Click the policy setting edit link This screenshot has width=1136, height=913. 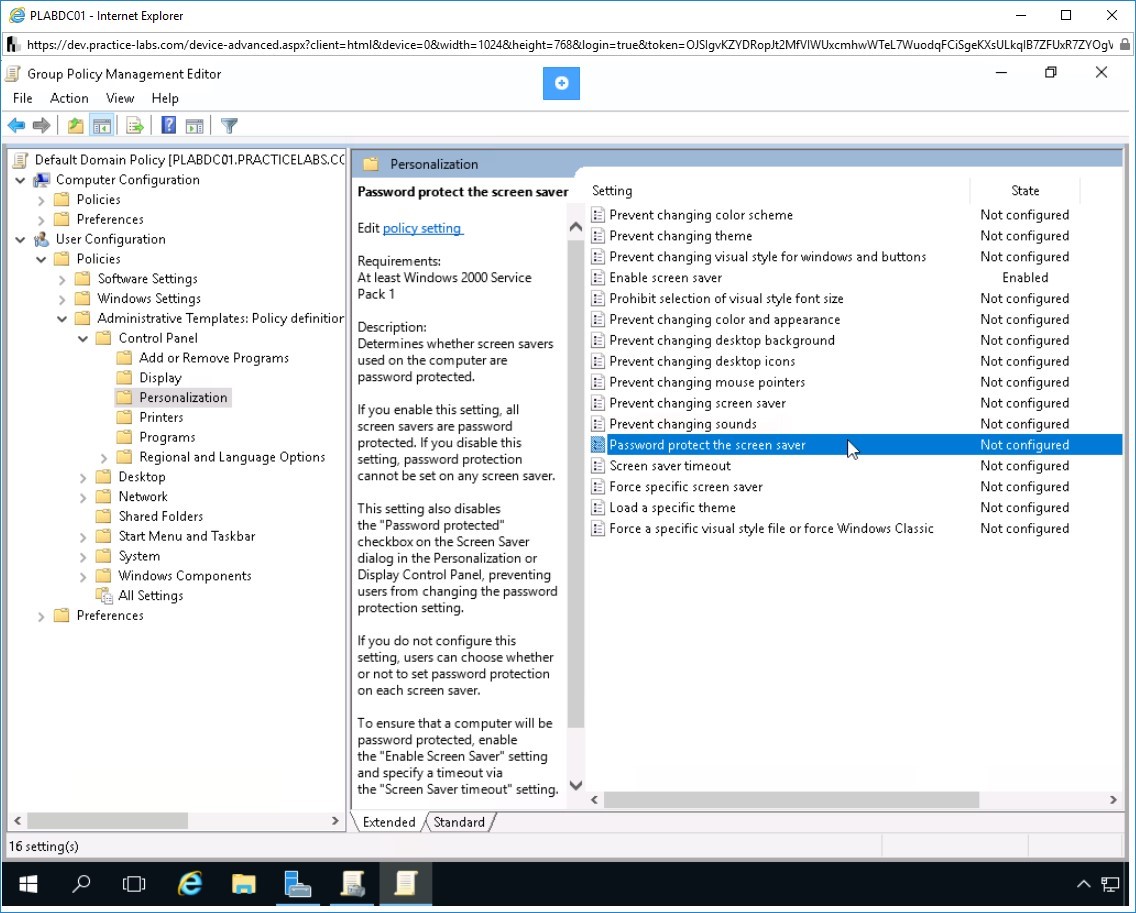pos(422,228)
